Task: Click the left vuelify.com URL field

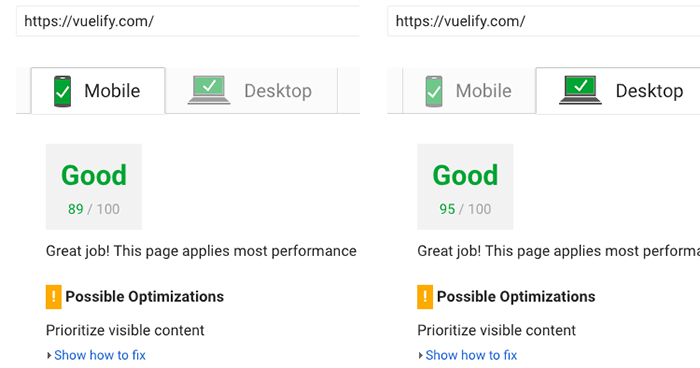Action: click(x=188, y=21)
